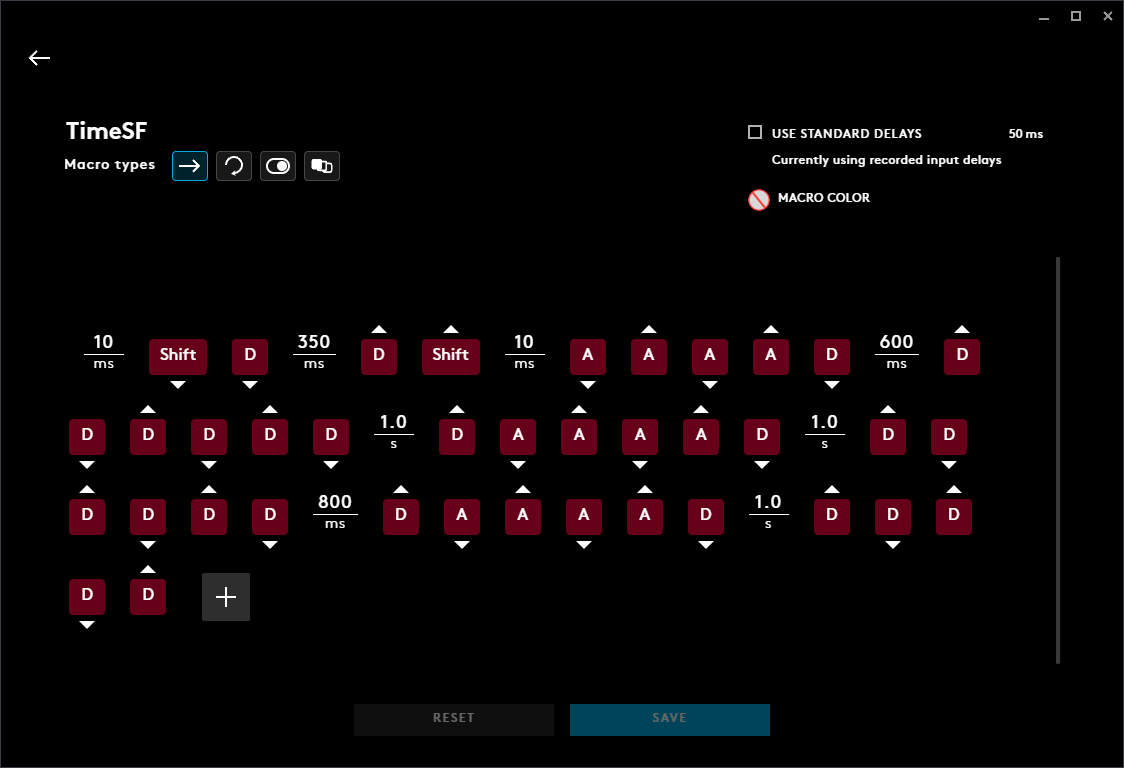Screen dimensions: 1124x768
Task: Select the No Repeat macro type
Action: pos(190,166)
